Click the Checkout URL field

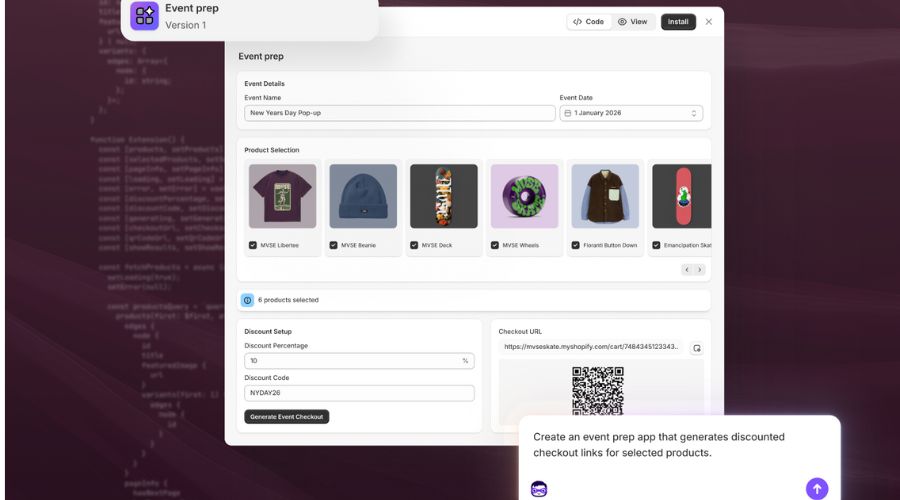(591, 347)
